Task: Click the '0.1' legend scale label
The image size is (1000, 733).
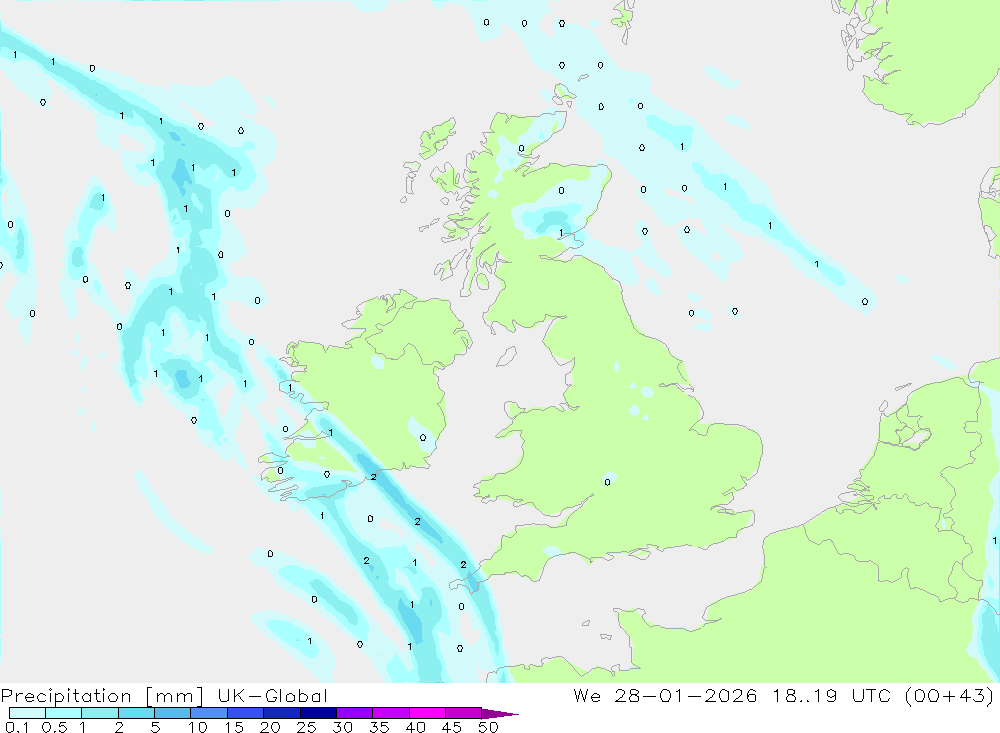Action: click(x=17, y=727)
